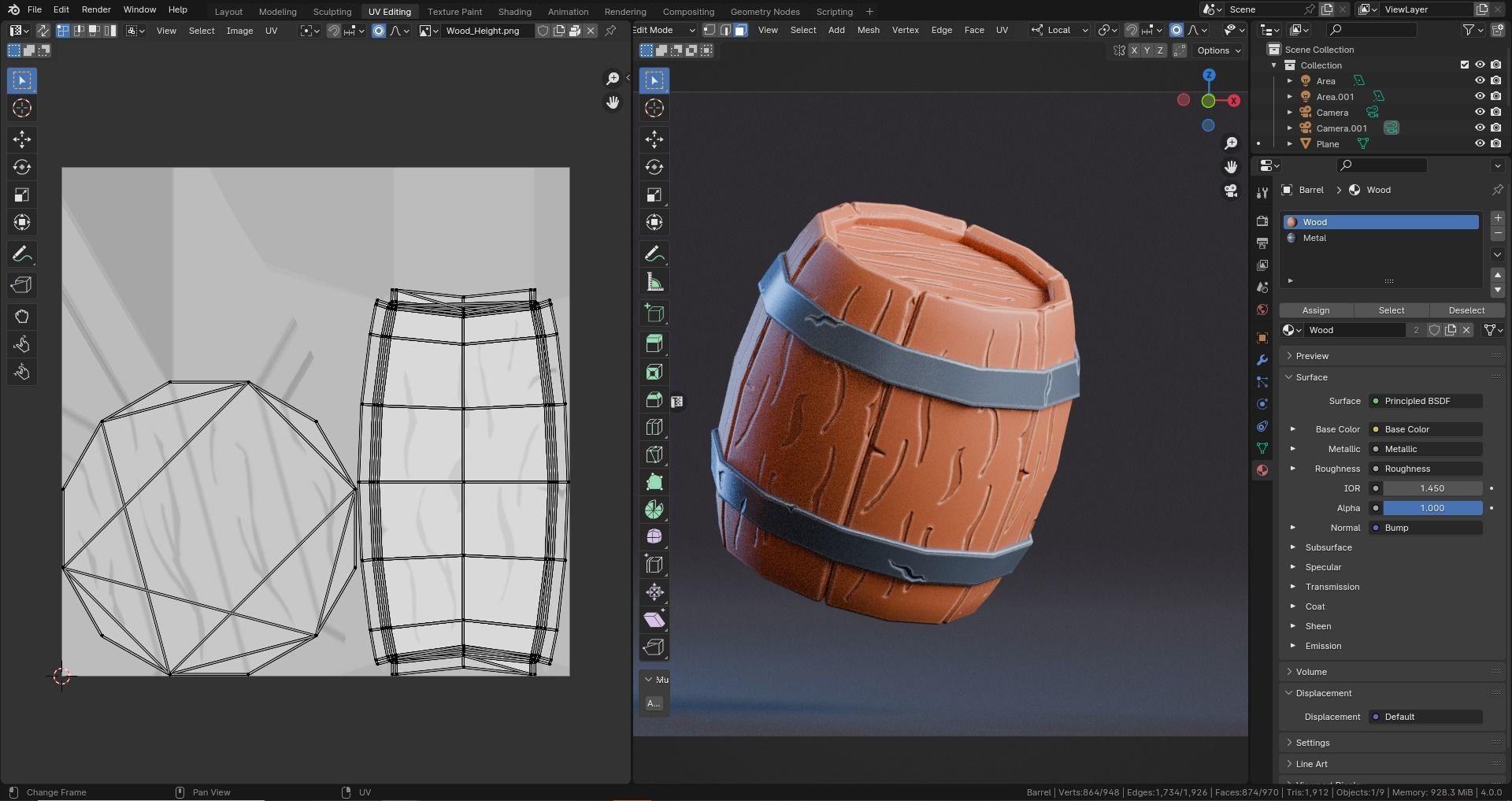Add a new material slot

[1497, 218]
